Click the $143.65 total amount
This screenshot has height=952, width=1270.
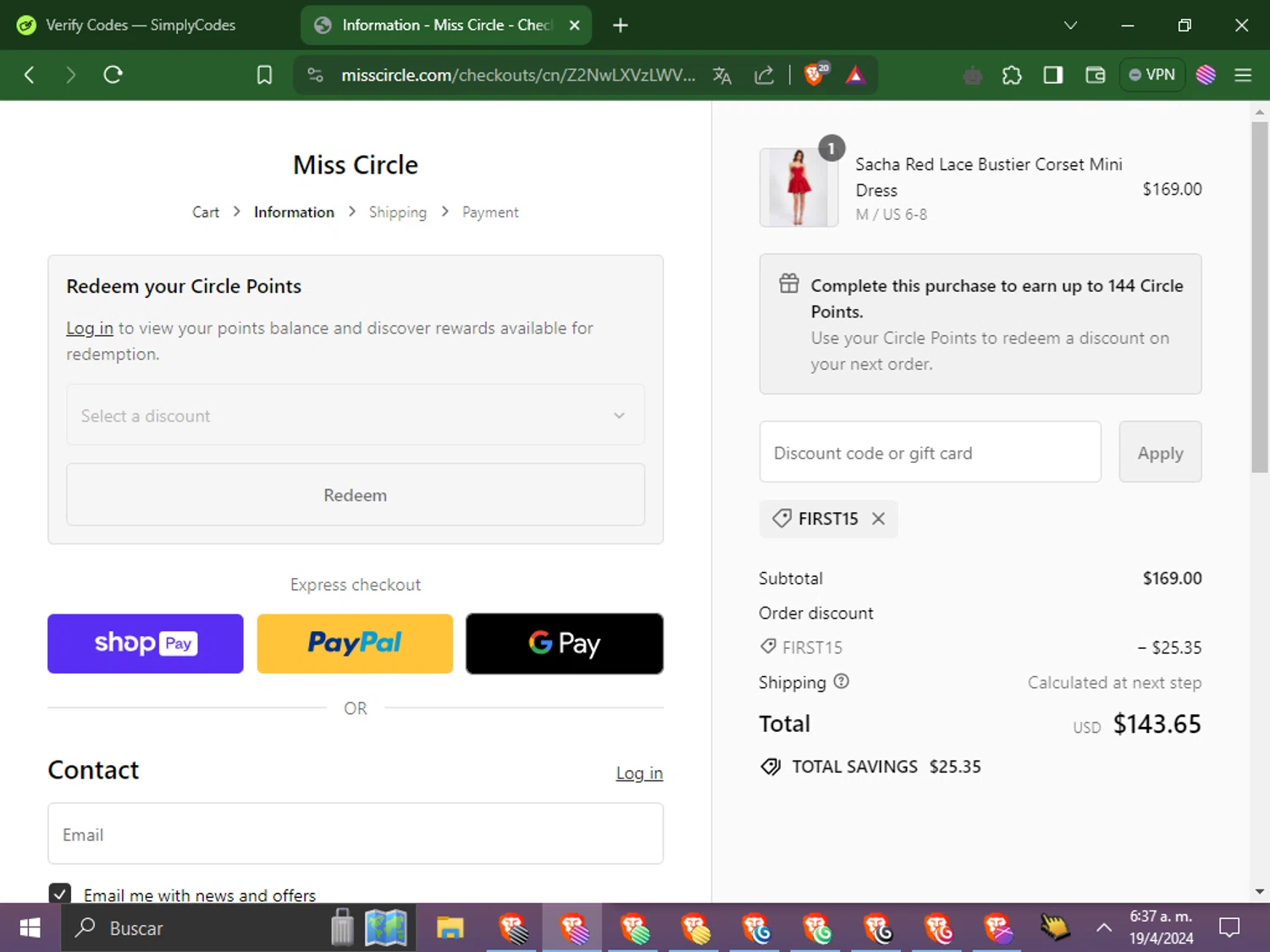coord(1157,724)
